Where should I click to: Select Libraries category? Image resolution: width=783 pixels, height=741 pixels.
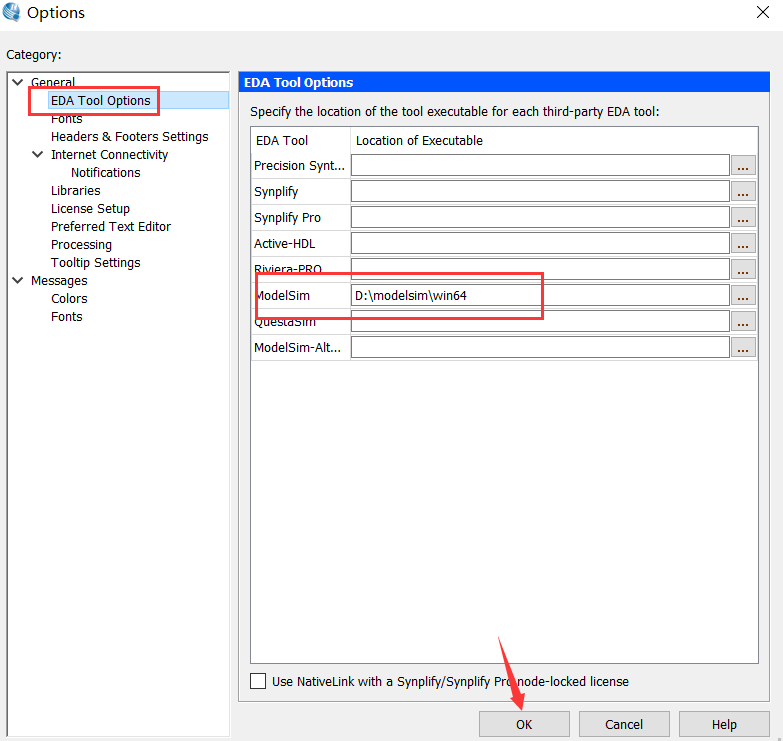tap(75, 191)
